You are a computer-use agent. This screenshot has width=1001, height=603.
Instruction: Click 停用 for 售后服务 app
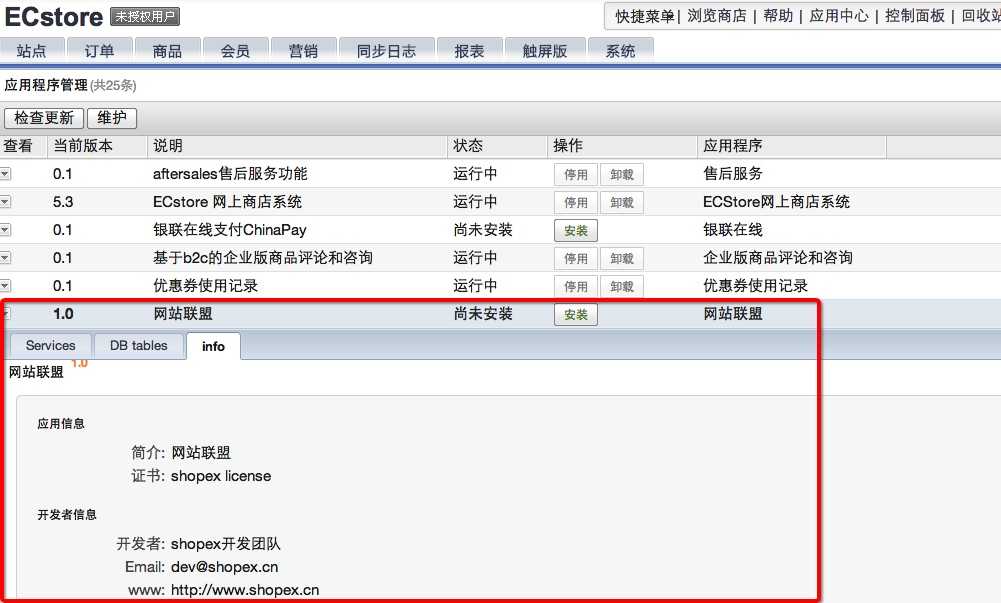coord(576,175)
